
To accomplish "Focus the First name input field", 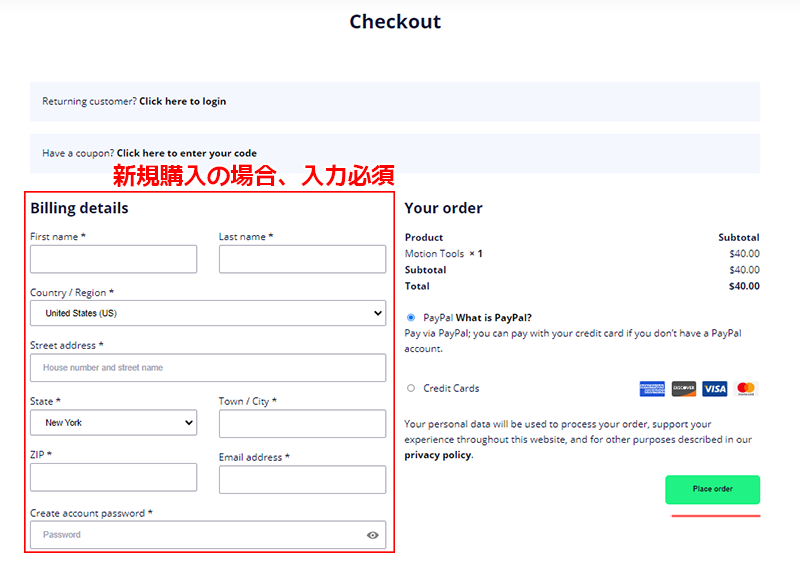I will (x=113, y=259).
